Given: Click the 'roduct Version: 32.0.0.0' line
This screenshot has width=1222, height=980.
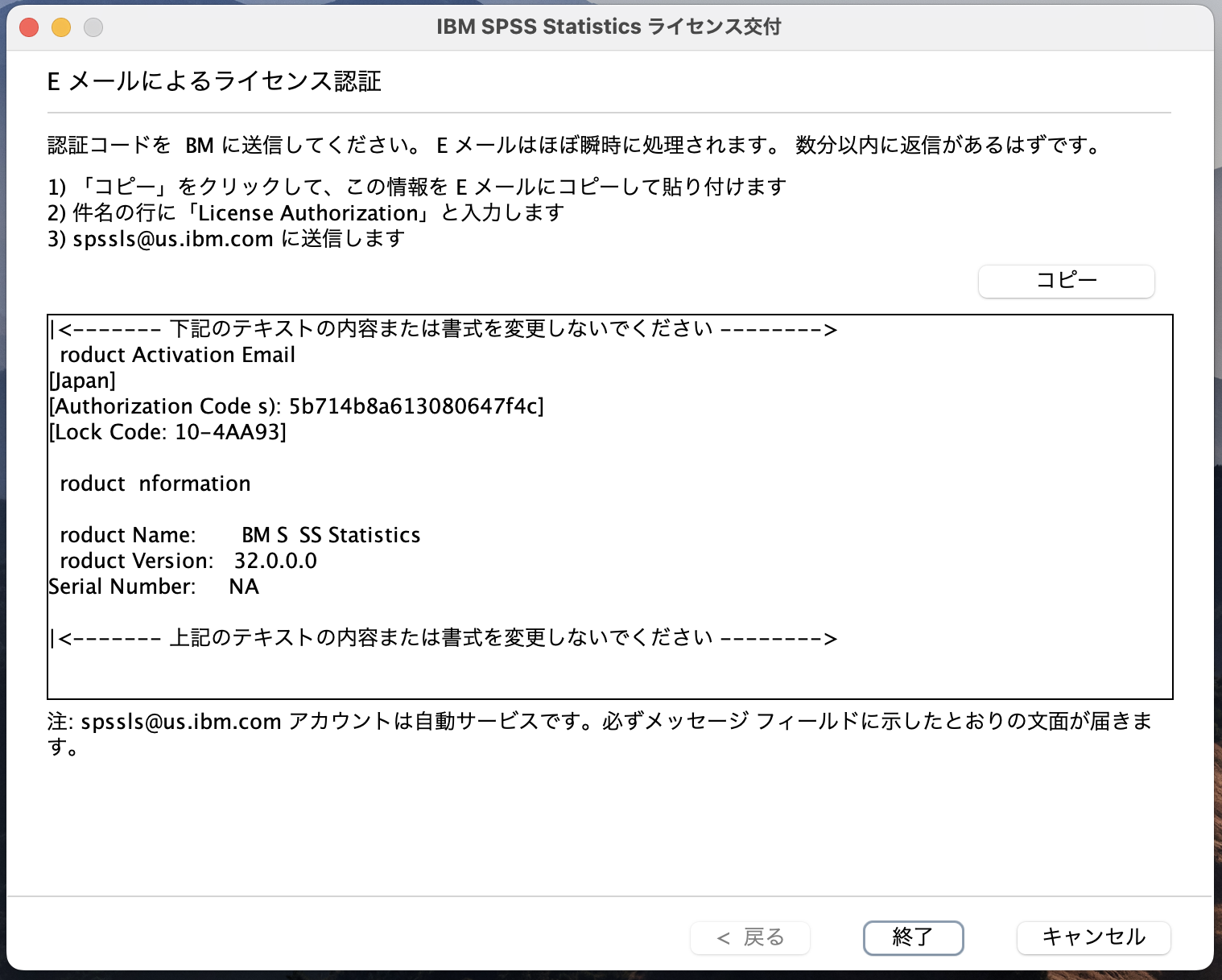Looking at the screenshot, I should [188, 561].
